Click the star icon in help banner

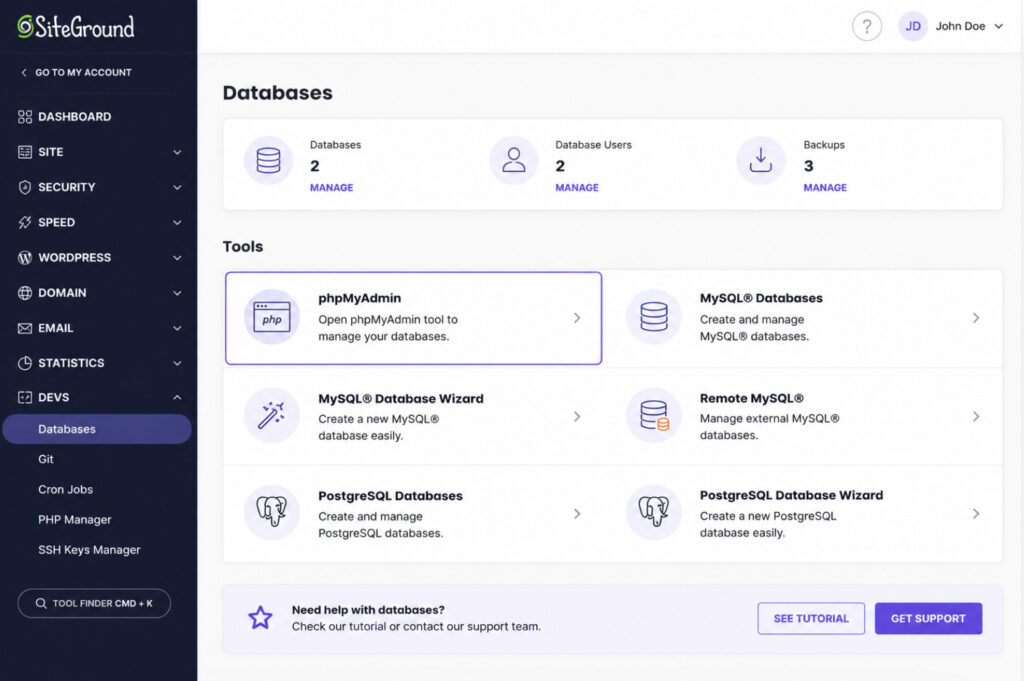(x=260, y=618)
